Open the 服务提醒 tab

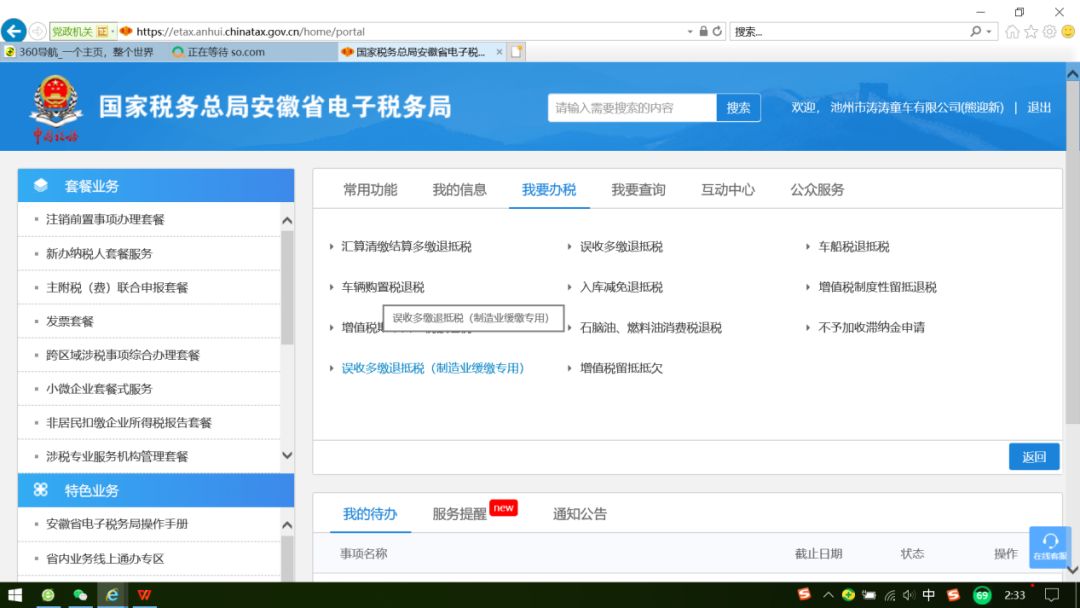point(459,514)
